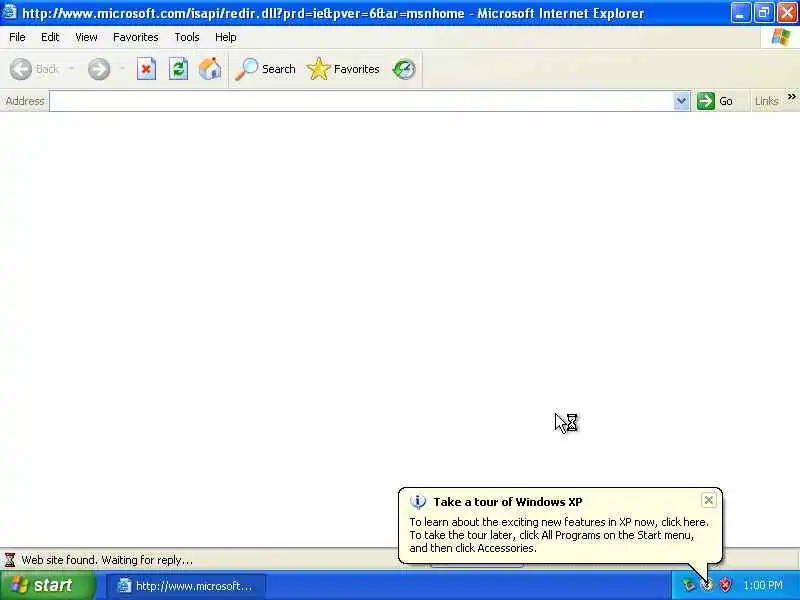Open the Help menu

click(226, 37)
